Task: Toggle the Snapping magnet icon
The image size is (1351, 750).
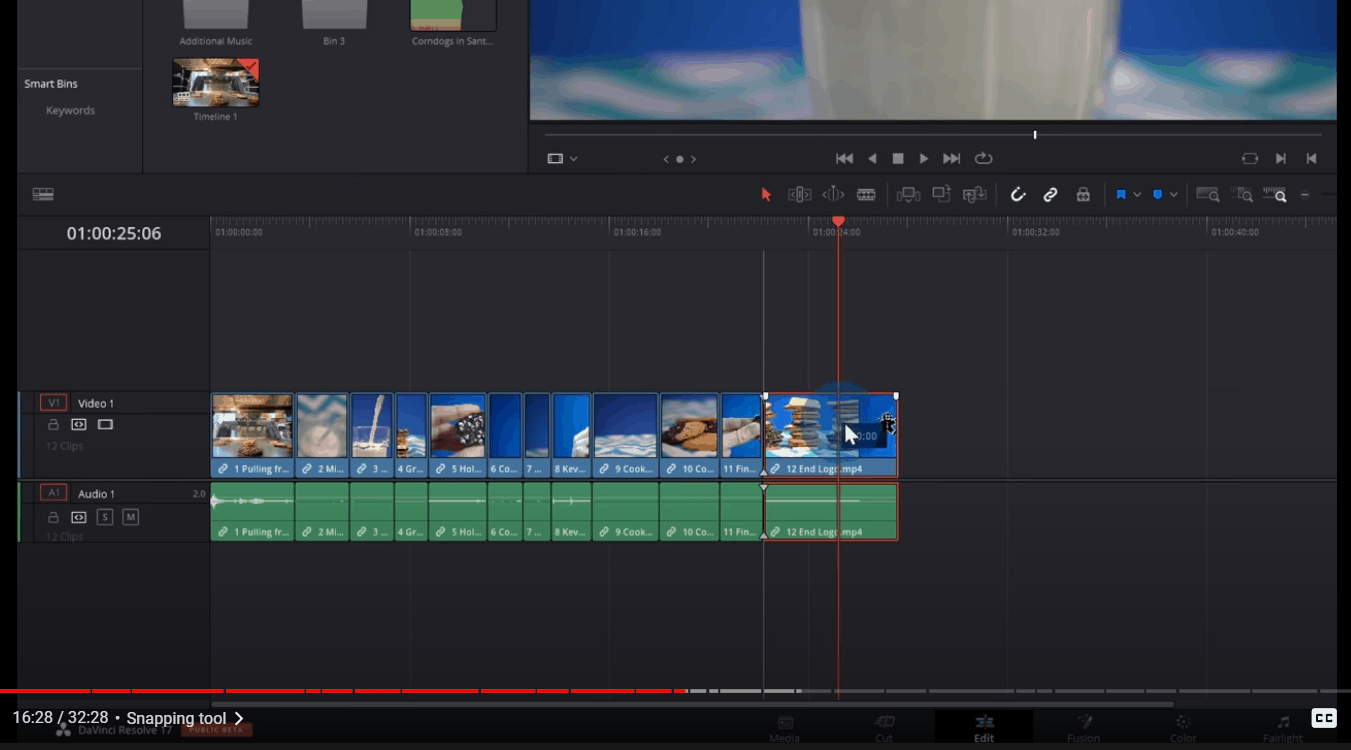Action: click(x=1018, y=195)
